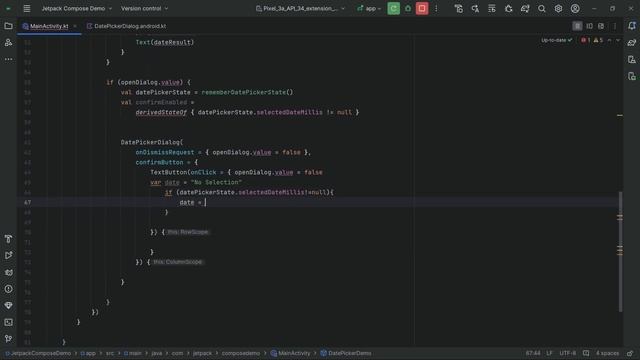640x360 pixels.
Task: Open the Git version control tool window
Action: 8,338
